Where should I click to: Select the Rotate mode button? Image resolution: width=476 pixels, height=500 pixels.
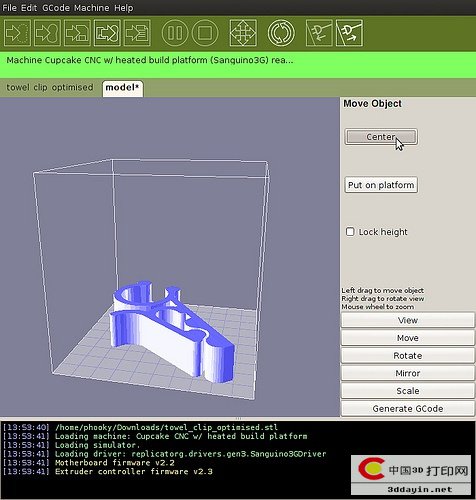tap(407, 356)
